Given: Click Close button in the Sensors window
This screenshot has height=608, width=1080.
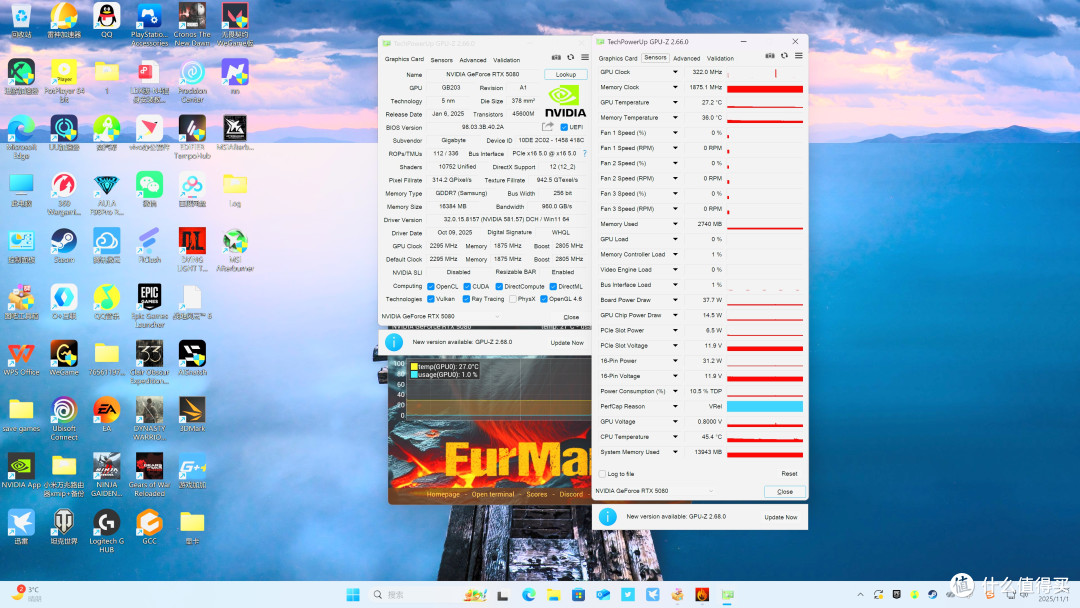Looking at the screenshot, I should point(785,492).
